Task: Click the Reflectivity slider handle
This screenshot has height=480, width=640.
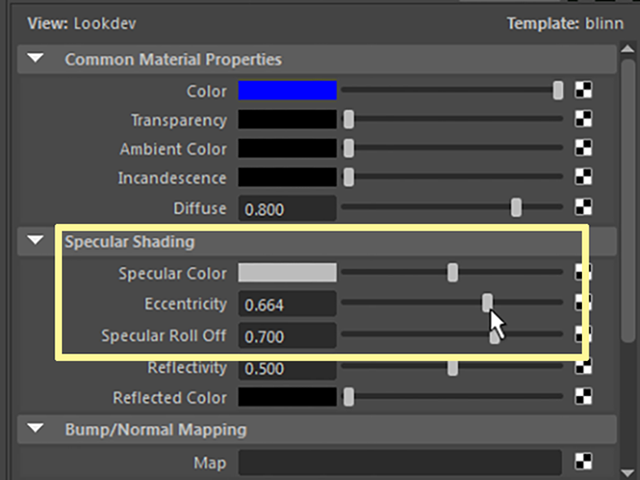Action: coord(453,368)
